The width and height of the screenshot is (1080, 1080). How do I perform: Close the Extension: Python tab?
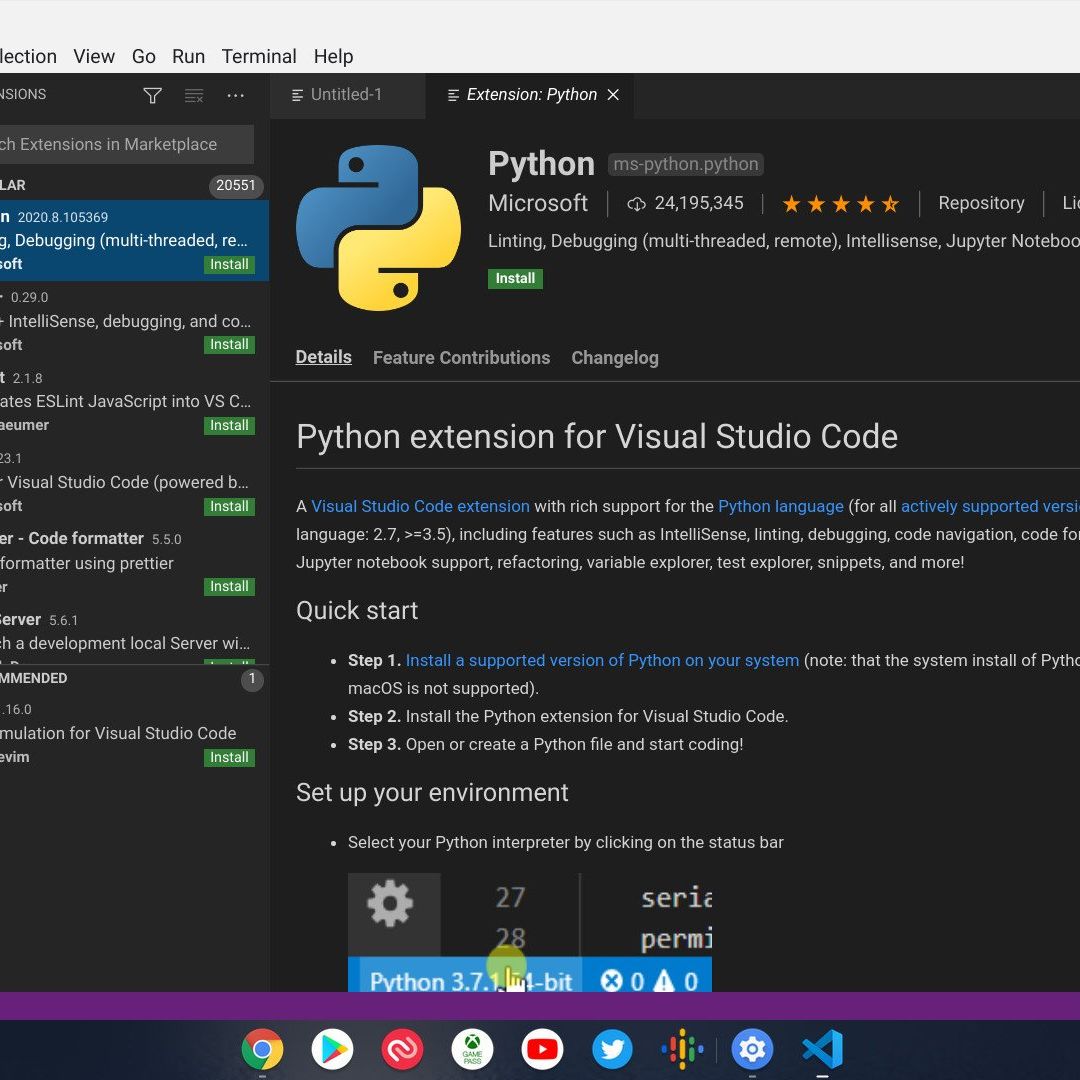[613, 94]
